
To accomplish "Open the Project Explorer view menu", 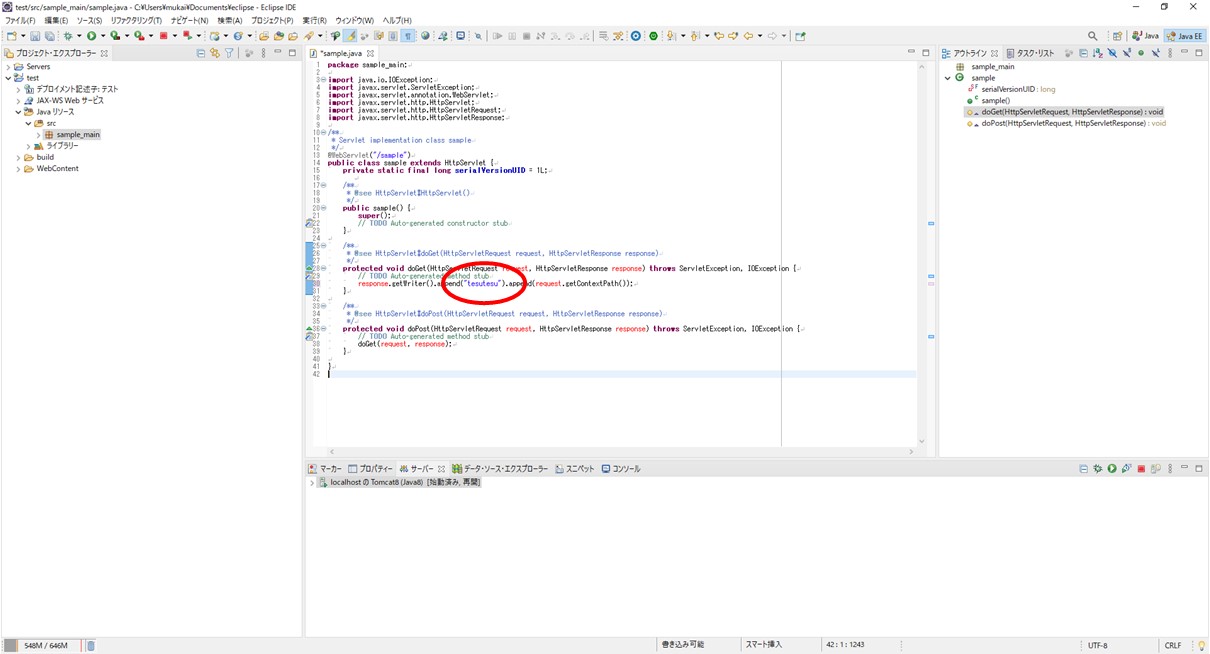I will click(263, 53).
